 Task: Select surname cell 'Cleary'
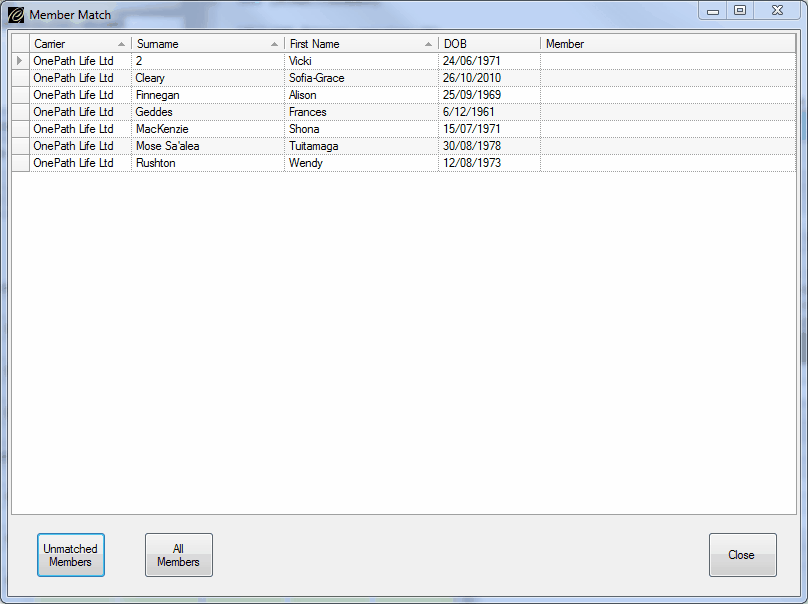pos(208,78)
